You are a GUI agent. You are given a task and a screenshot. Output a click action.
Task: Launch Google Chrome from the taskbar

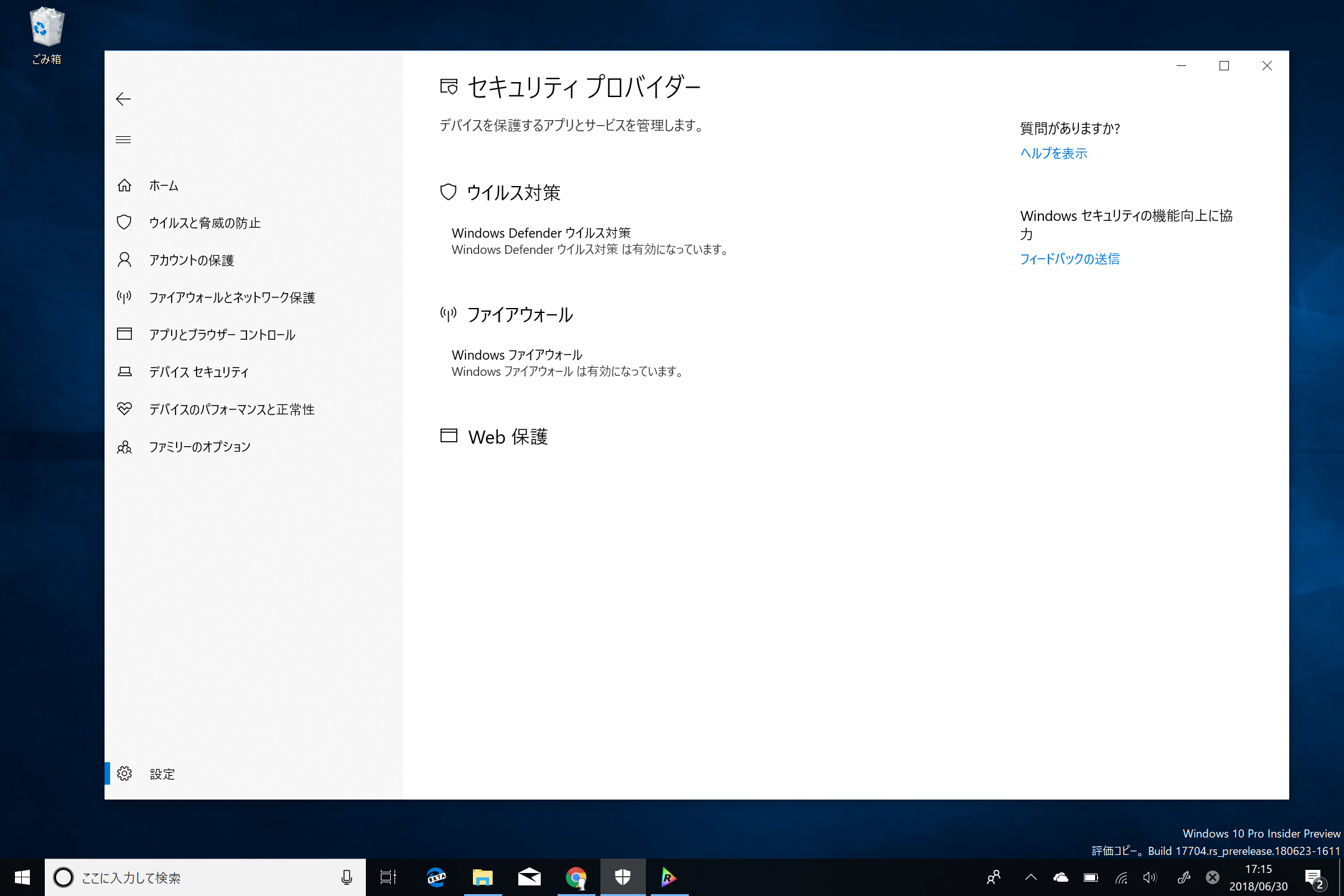click(x=576, y=877)
